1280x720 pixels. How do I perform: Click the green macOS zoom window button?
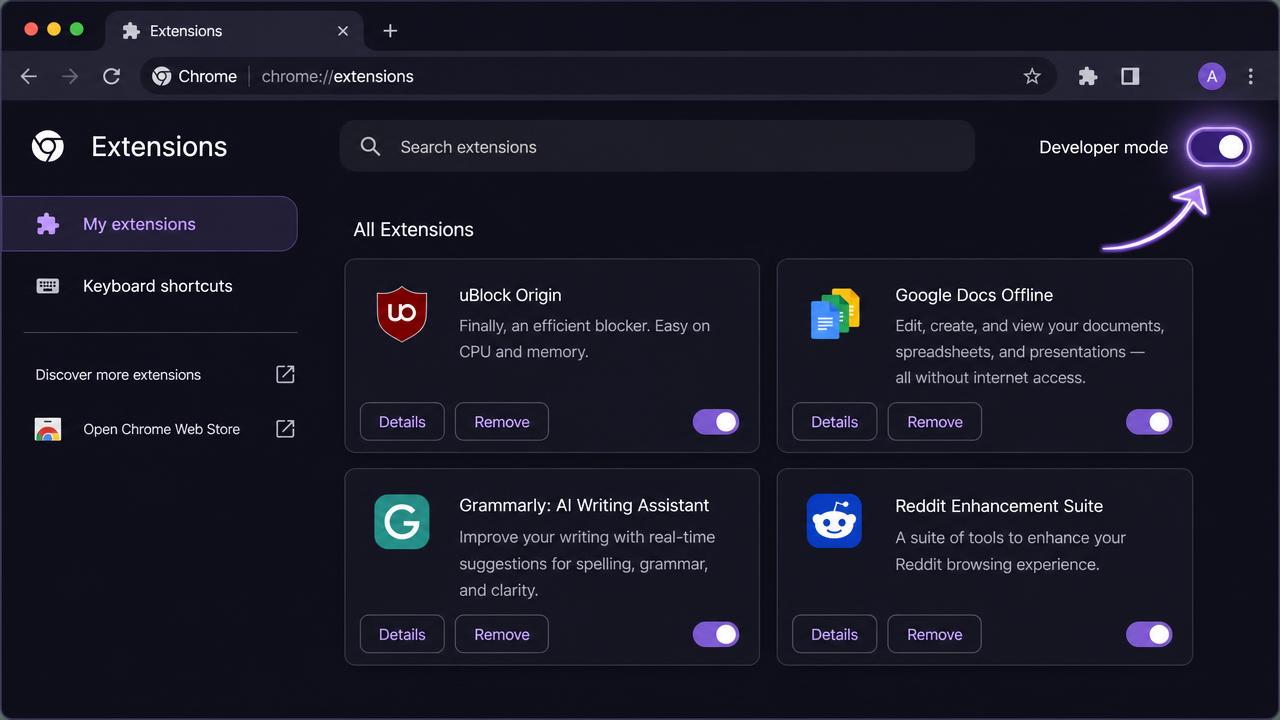pyautogui.click(x=77, y=29)
